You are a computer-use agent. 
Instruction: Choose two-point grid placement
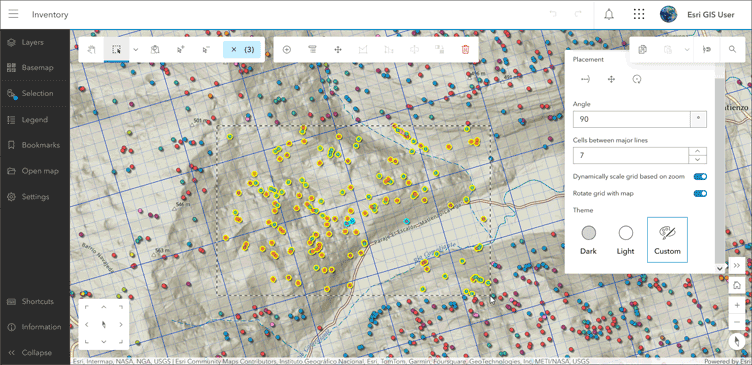(585, 80)
